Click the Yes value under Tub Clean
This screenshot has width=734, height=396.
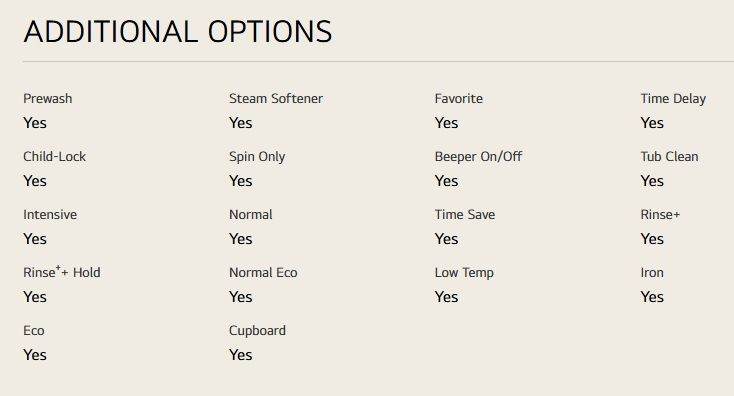coord(652,181)
